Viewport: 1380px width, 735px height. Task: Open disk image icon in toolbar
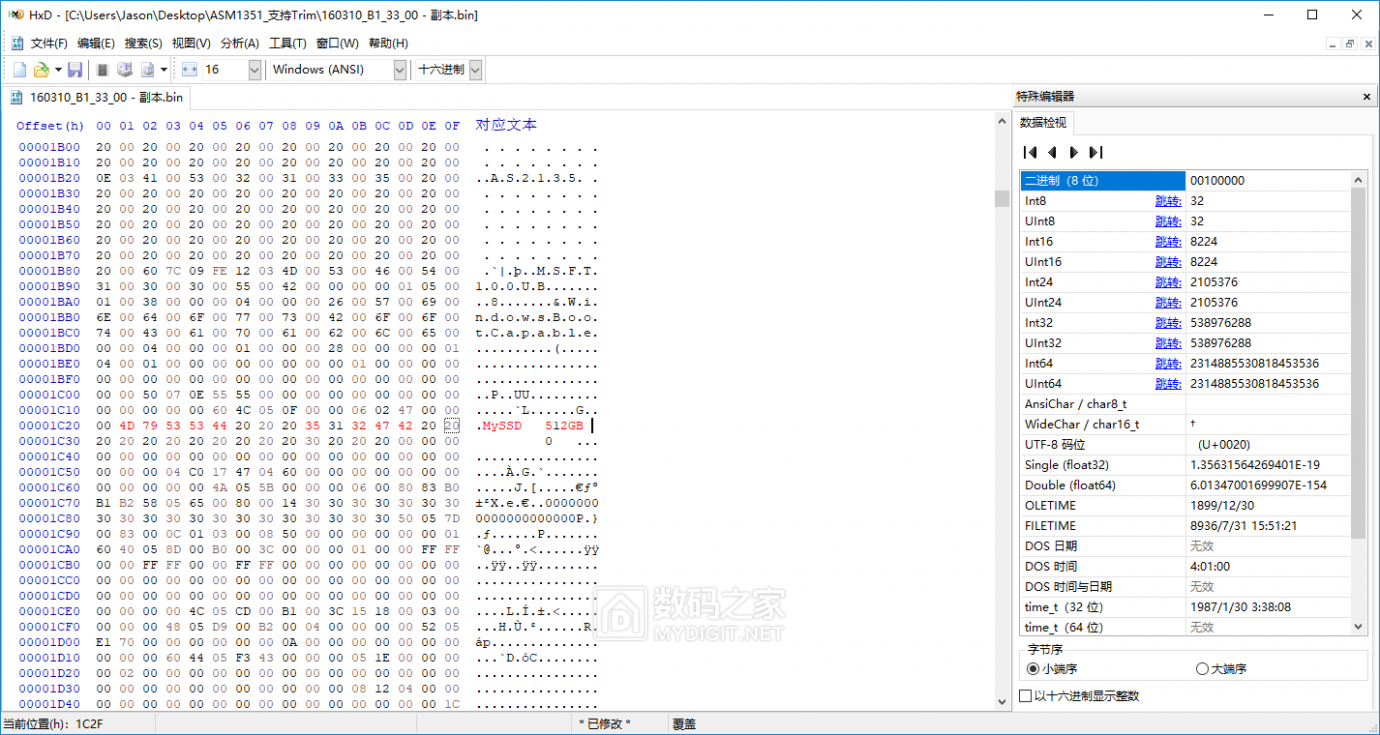pyautogui.click(x=148, y=70)
